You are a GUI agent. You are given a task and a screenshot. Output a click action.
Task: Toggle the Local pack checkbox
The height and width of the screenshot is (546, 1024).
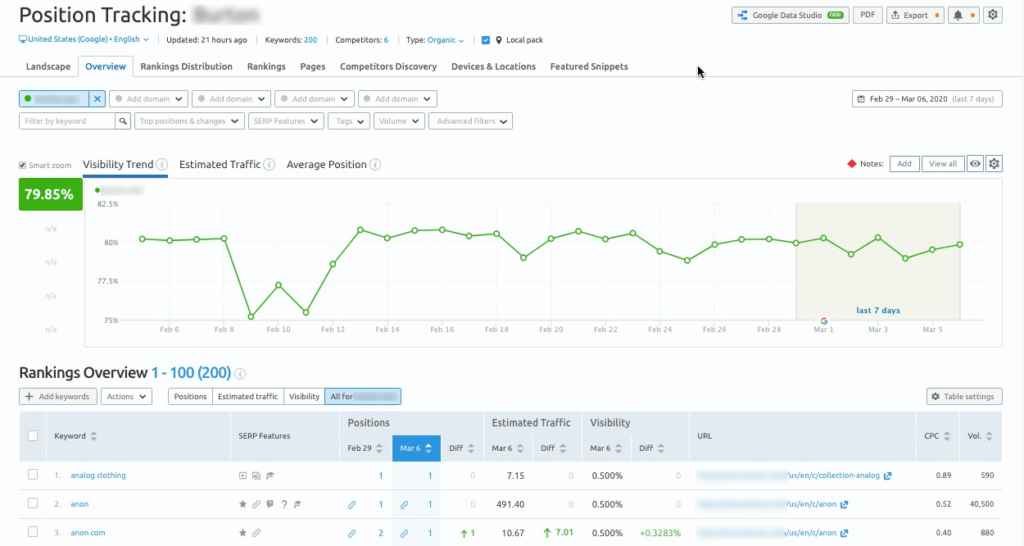(486, 40)
